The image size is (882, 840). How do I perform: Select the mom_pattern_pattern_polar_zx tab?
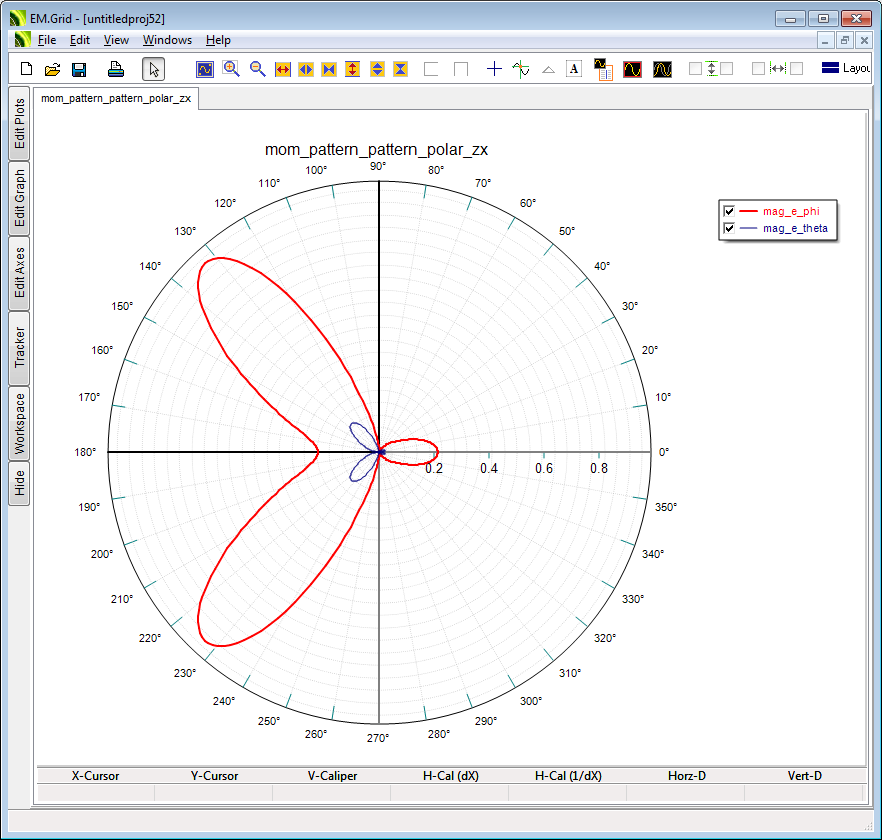tap(117, 98)
